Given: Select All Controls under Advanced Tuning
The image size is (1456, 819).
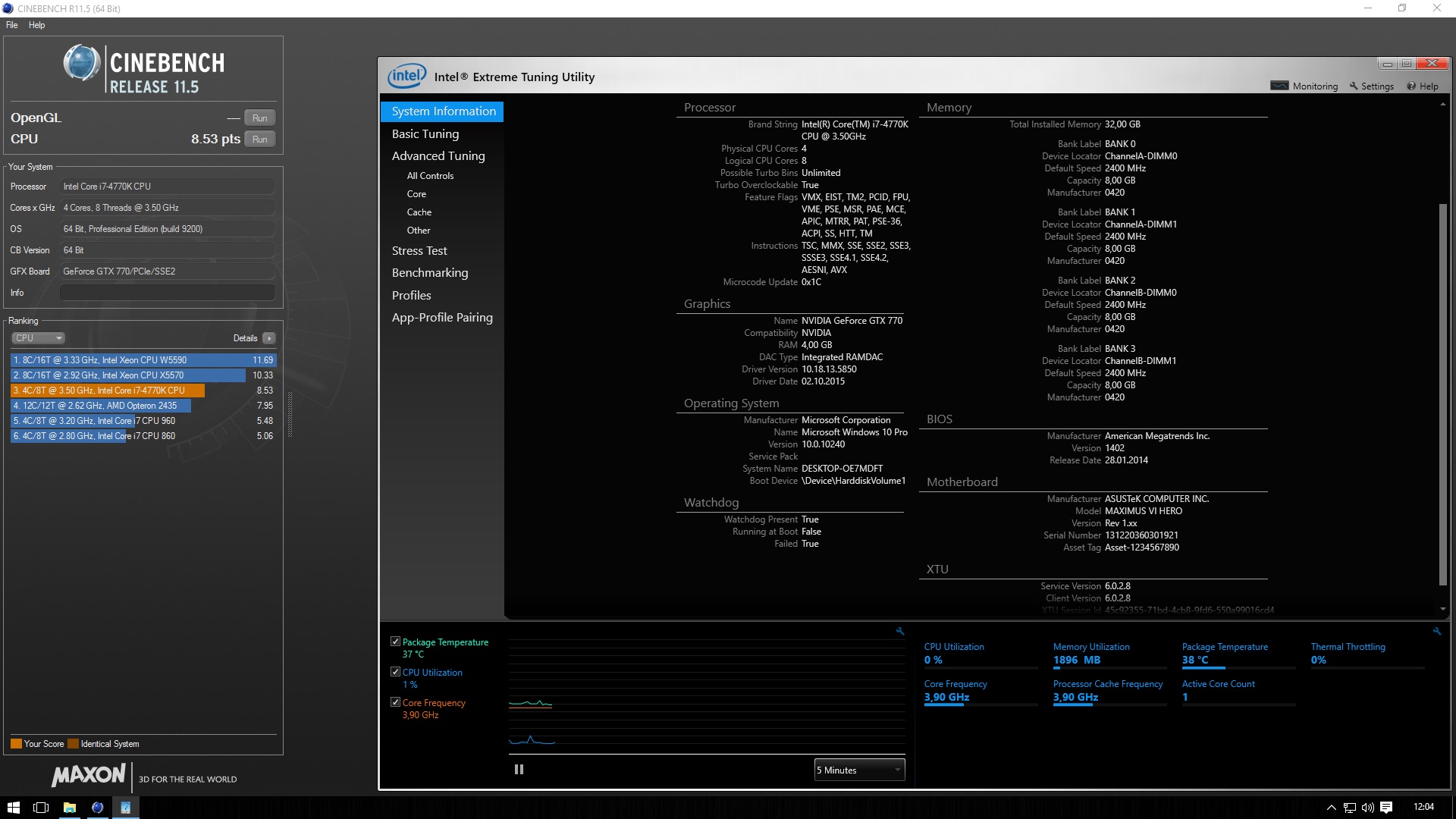Looking at the screenshot, I should (430, 176).
